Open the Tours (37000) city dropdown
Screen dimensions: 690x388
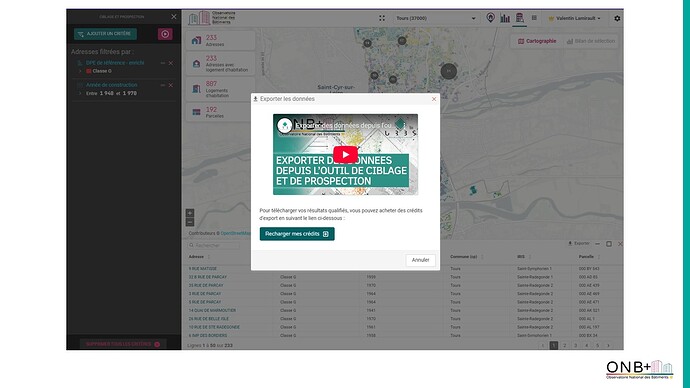435,18
